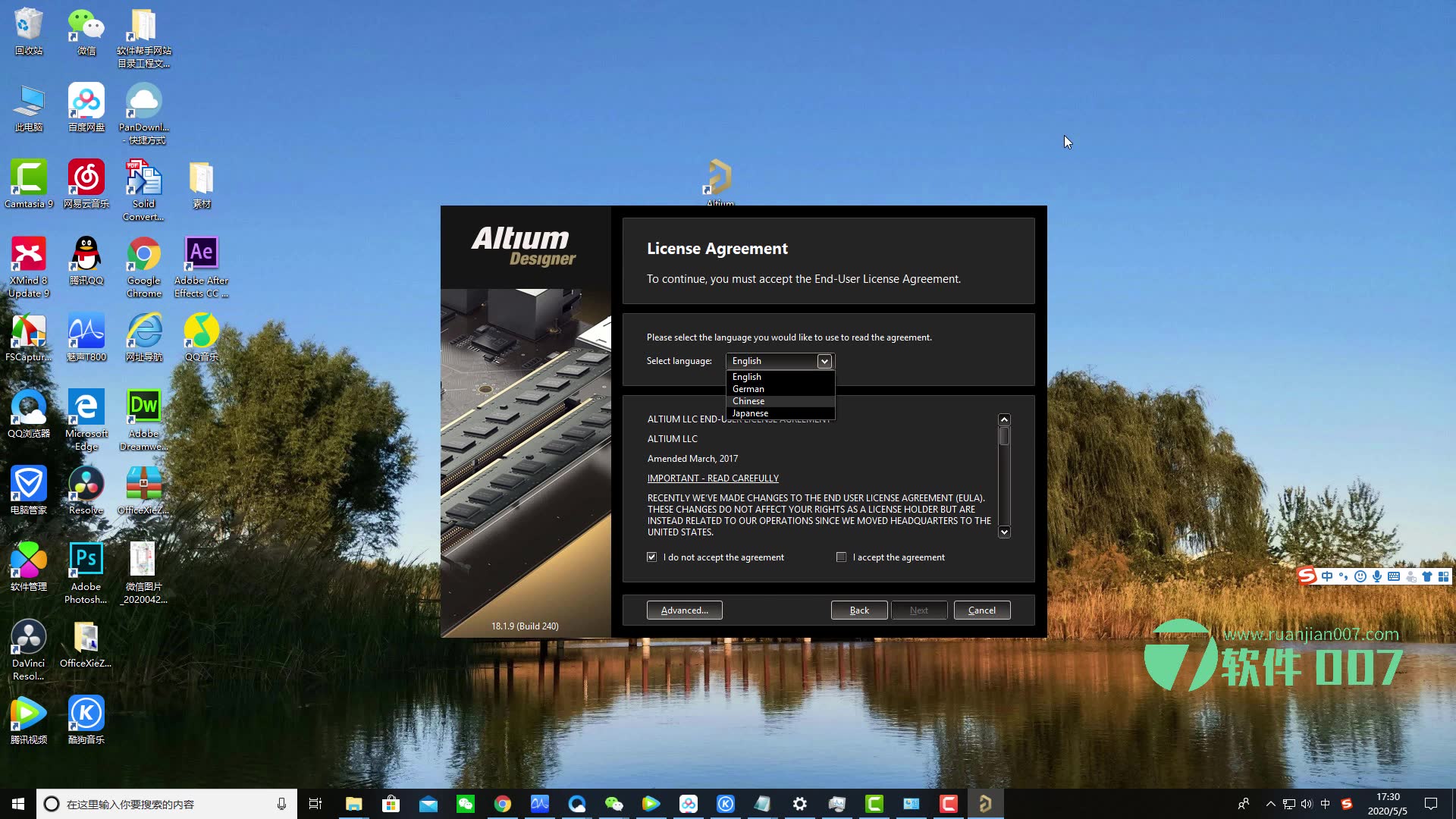Viewport: 1456px width, 819px height.
Task: Open the 酷狗音乐 desktop icon
Action: point(86,720)
